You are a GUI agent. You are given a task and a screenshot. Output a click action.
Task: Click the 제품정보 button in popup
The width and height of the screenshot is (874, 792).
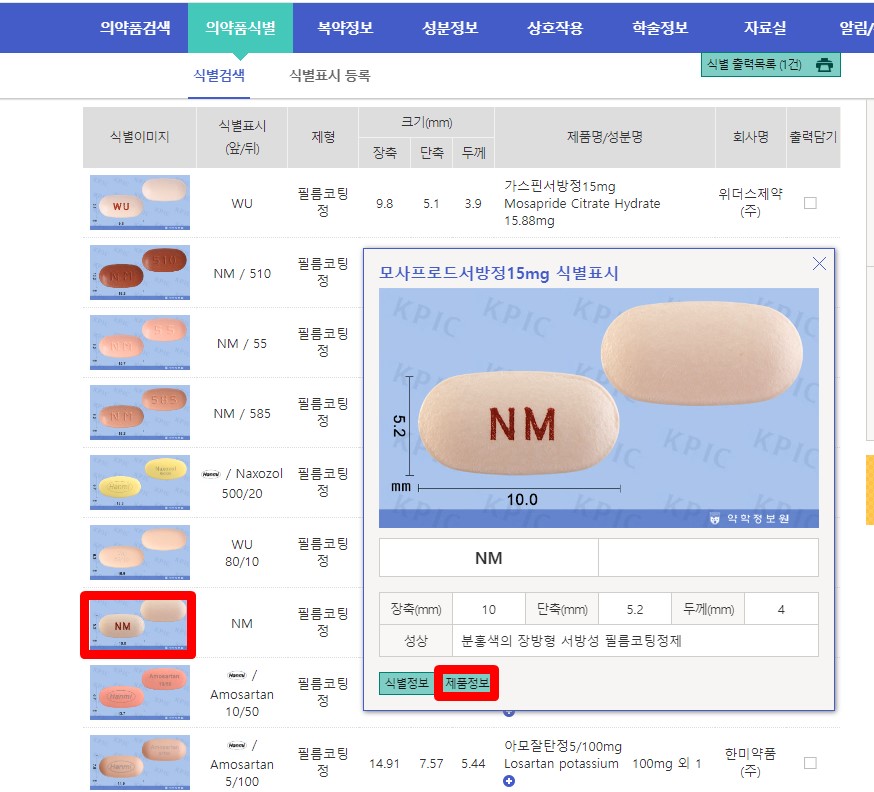pyautogui.click(x=467, y=683)
